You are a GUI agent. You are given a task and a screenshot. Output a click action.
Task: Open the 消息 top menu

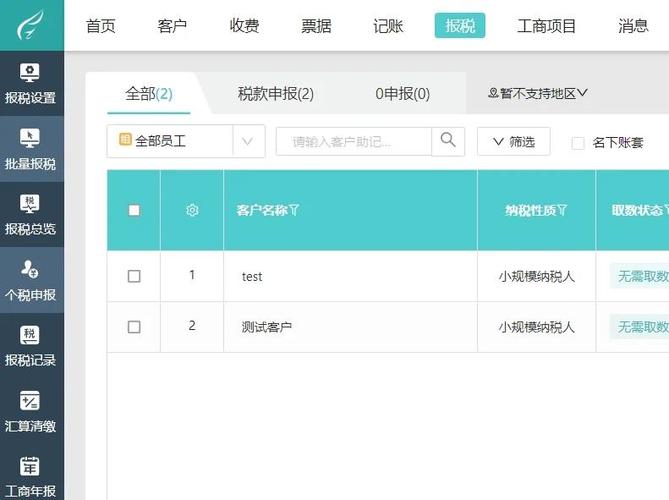tap(633, 26)
